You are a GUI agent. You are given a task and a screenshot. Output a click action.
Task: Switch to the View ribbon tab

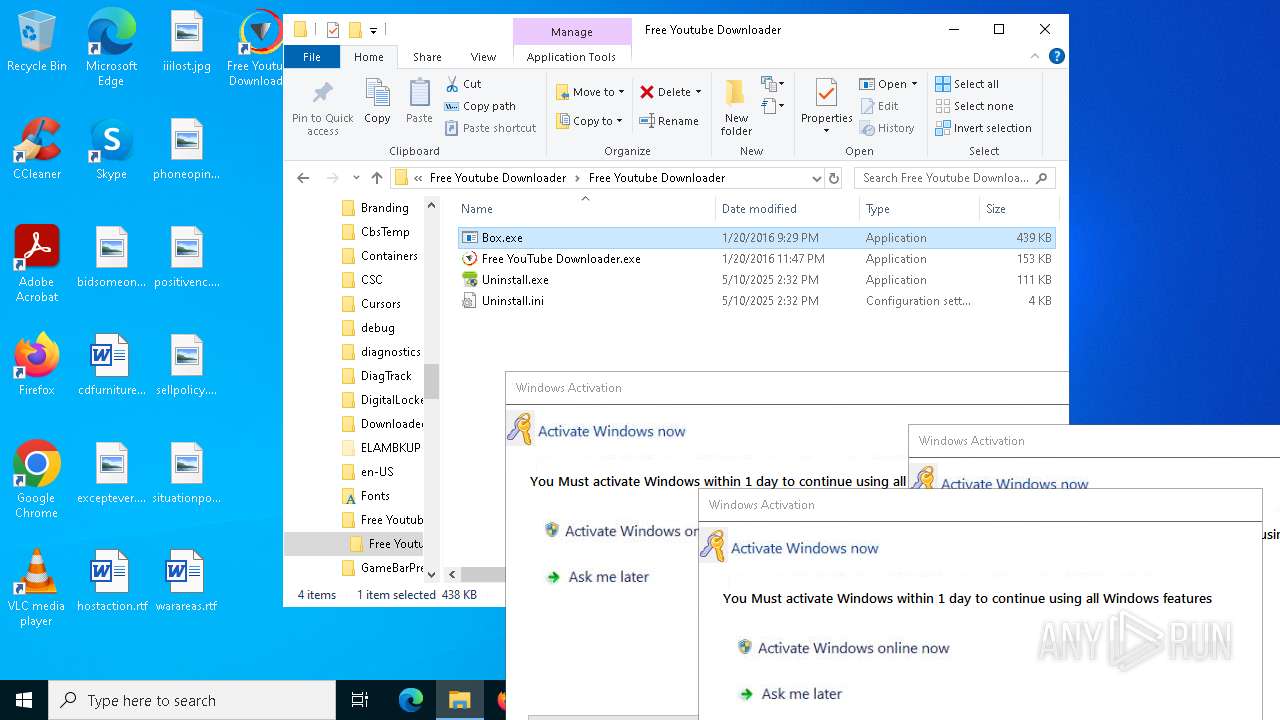pos(483,57)
